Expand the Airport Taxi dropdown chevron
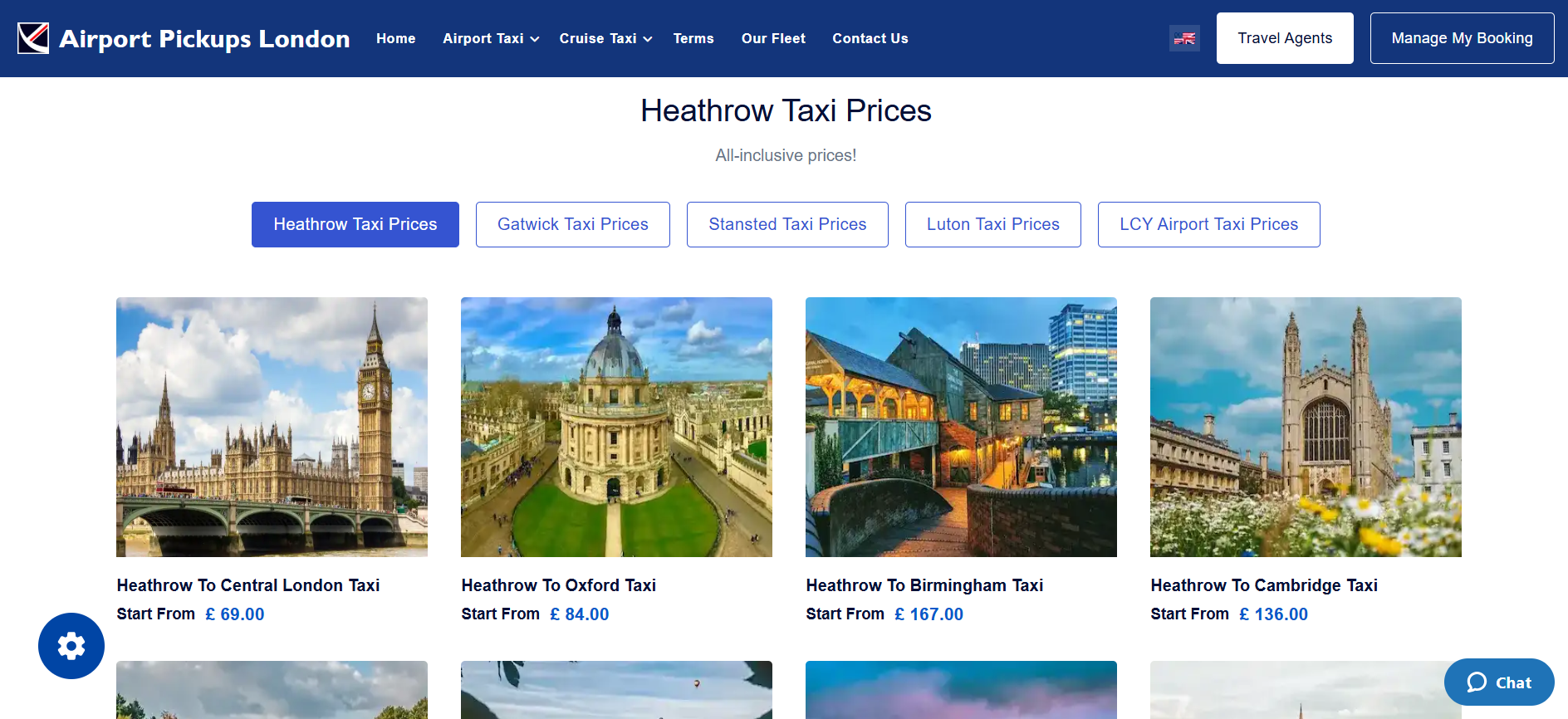Screen dimensions: 1568x719 pyautogui.click(x=535, y=39)
